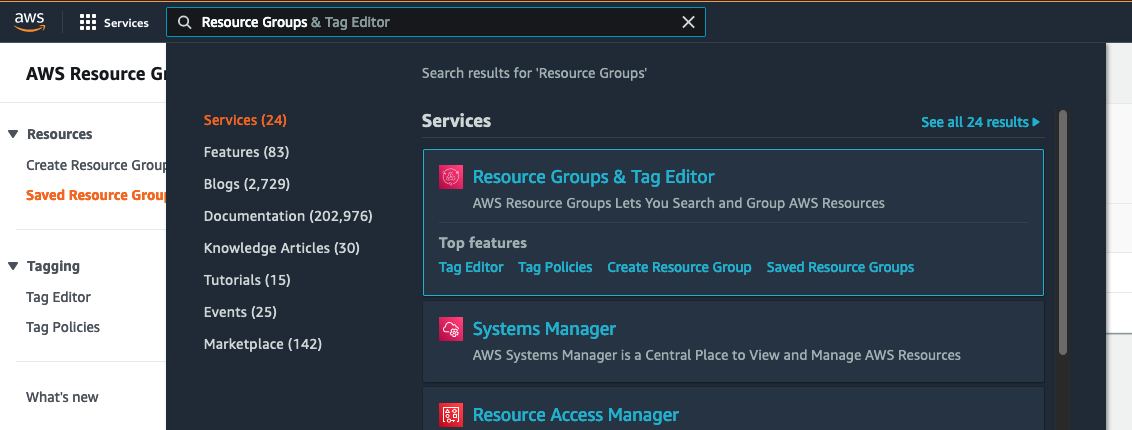Click the search results vertical scrollbar
The image size is (1132, 430).
click(x=1063, y=230)
